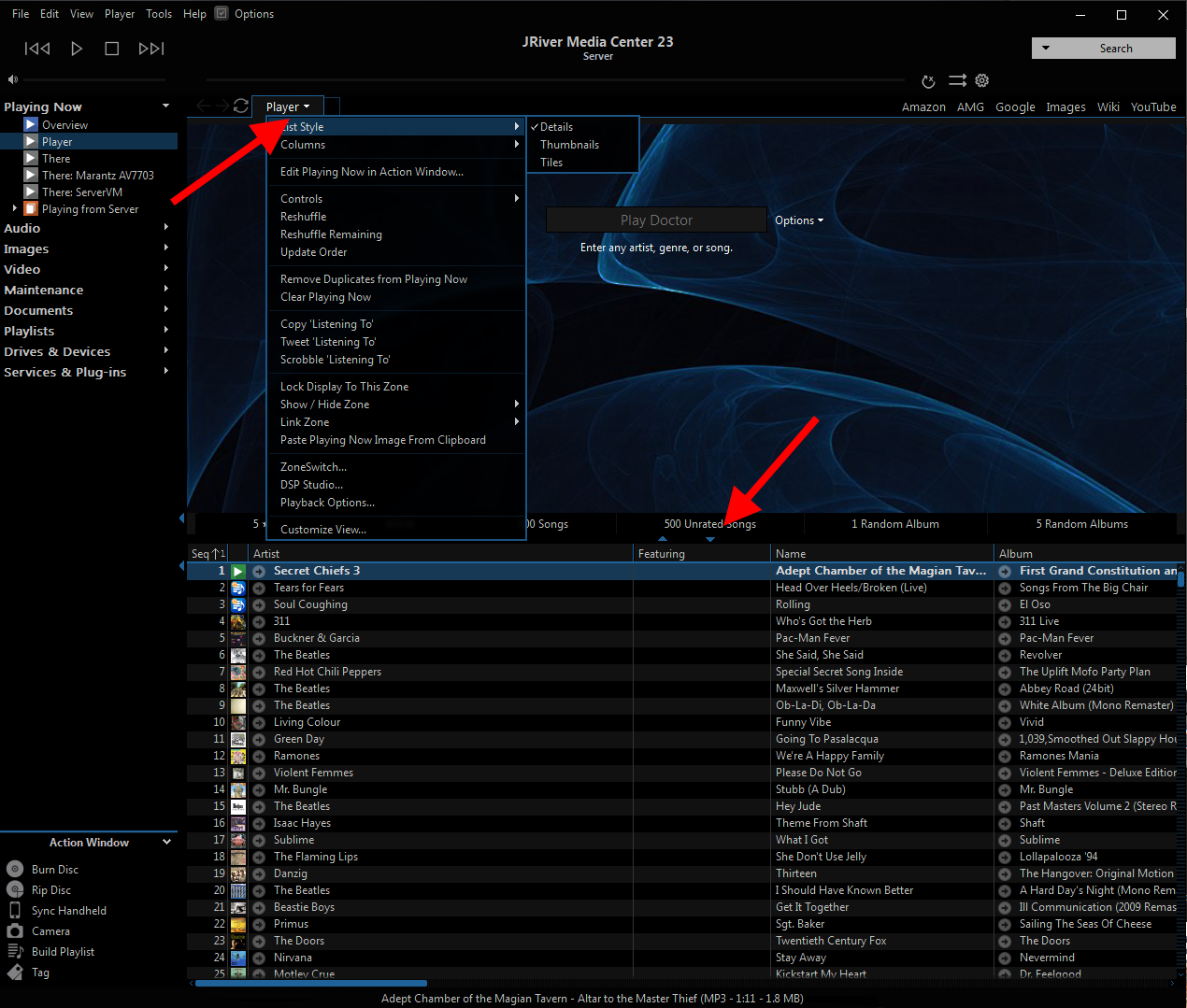
Task: Open the Play Doctor Options dropdown
Action: [x=799, y=220]
